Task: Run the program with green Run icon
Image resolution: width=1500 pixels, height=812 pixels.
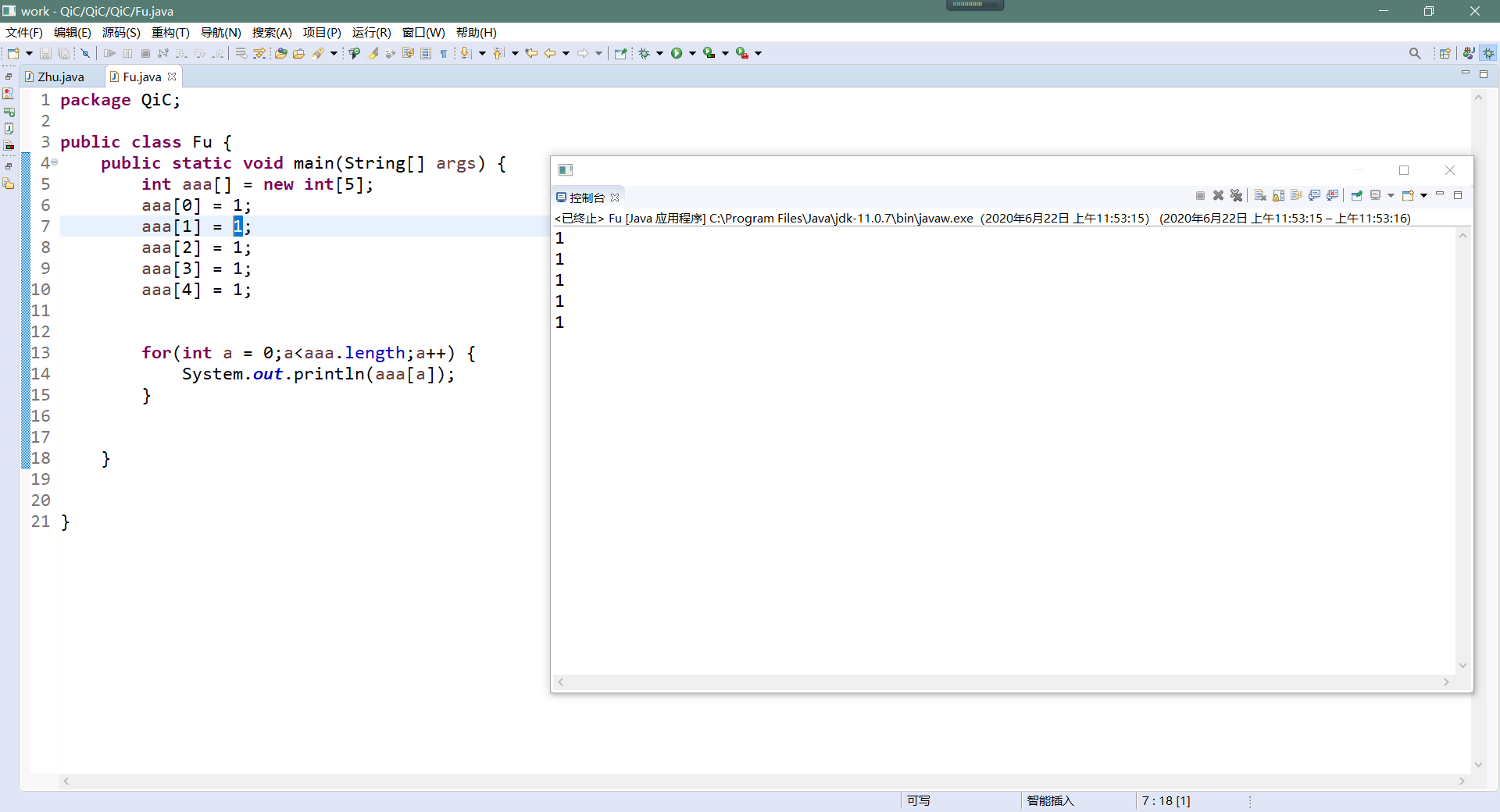Action: pos(677,53)
